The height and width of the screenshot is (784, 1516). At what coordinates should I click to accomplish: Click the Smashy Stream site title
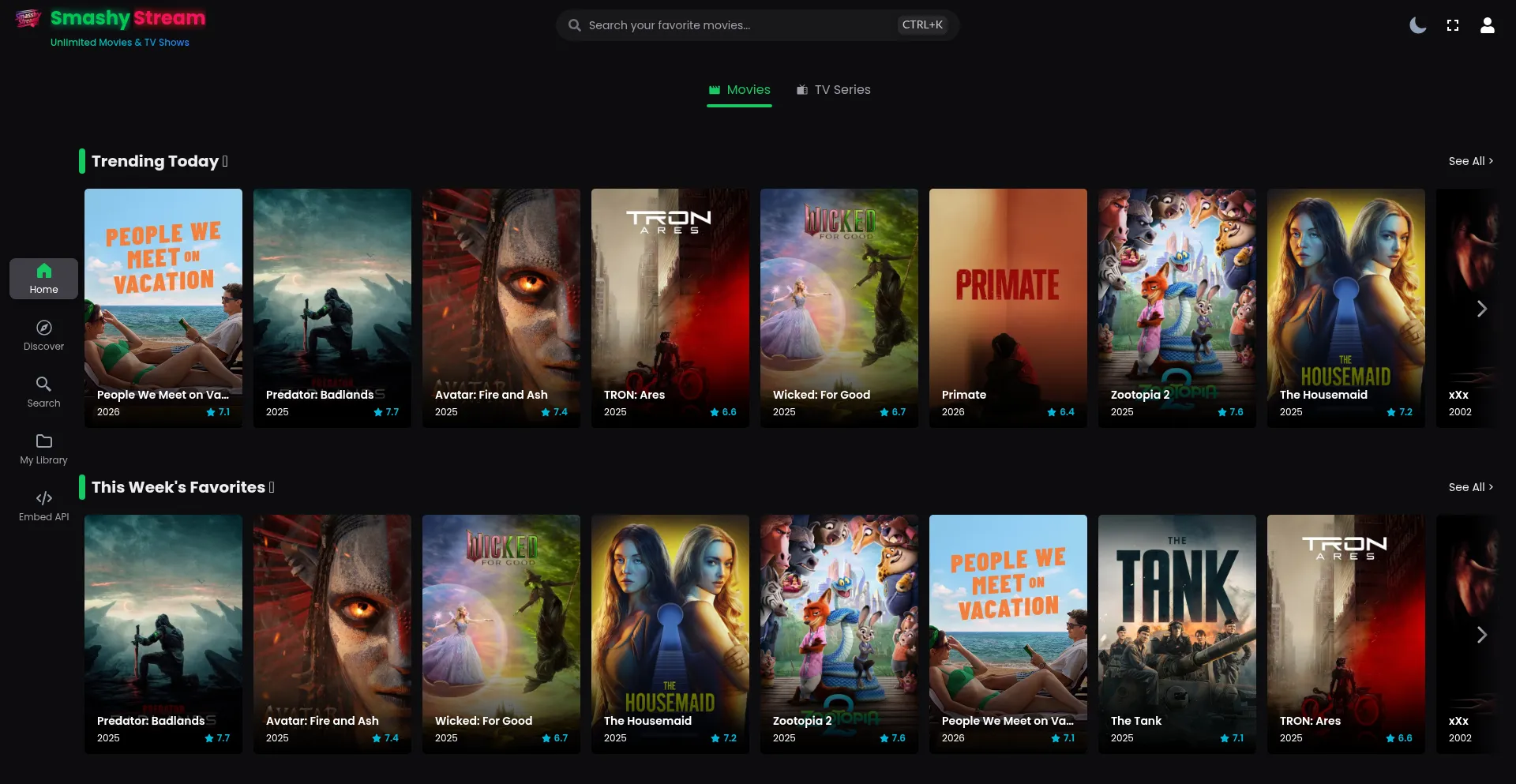pos(128,18)
